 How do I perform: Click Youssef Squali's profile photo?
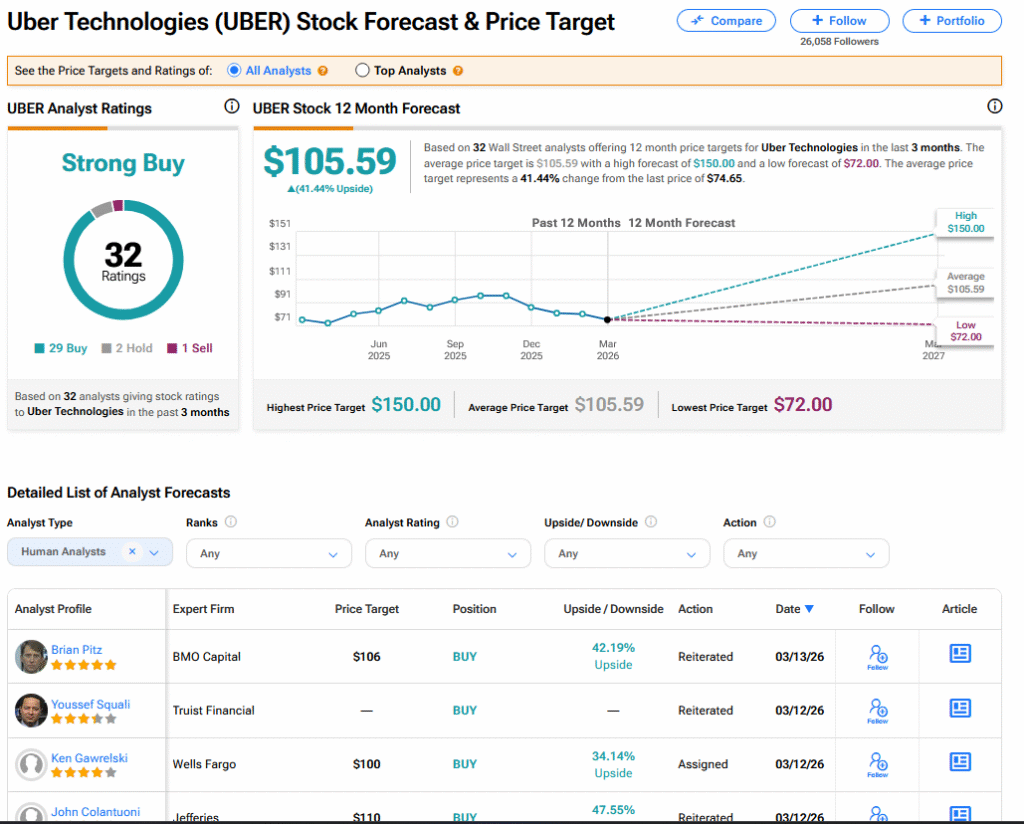pos(32,710)
